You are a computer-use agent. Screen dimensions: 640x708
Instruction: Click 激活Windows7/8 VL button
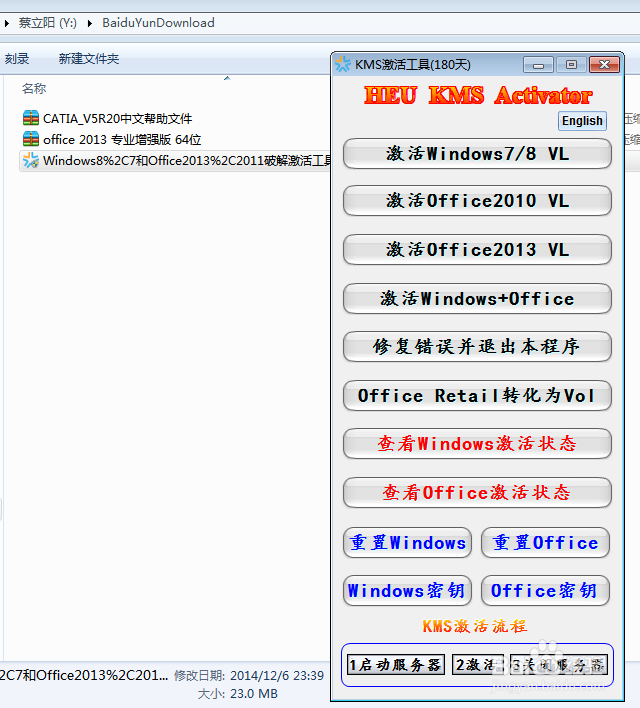(x=477, y=154)
